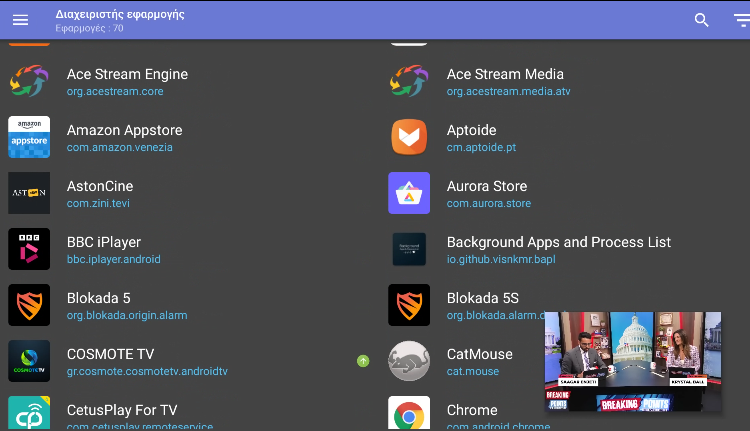Tap the Amazon Appstore icon
750x431 pixels.
[29, 137]
